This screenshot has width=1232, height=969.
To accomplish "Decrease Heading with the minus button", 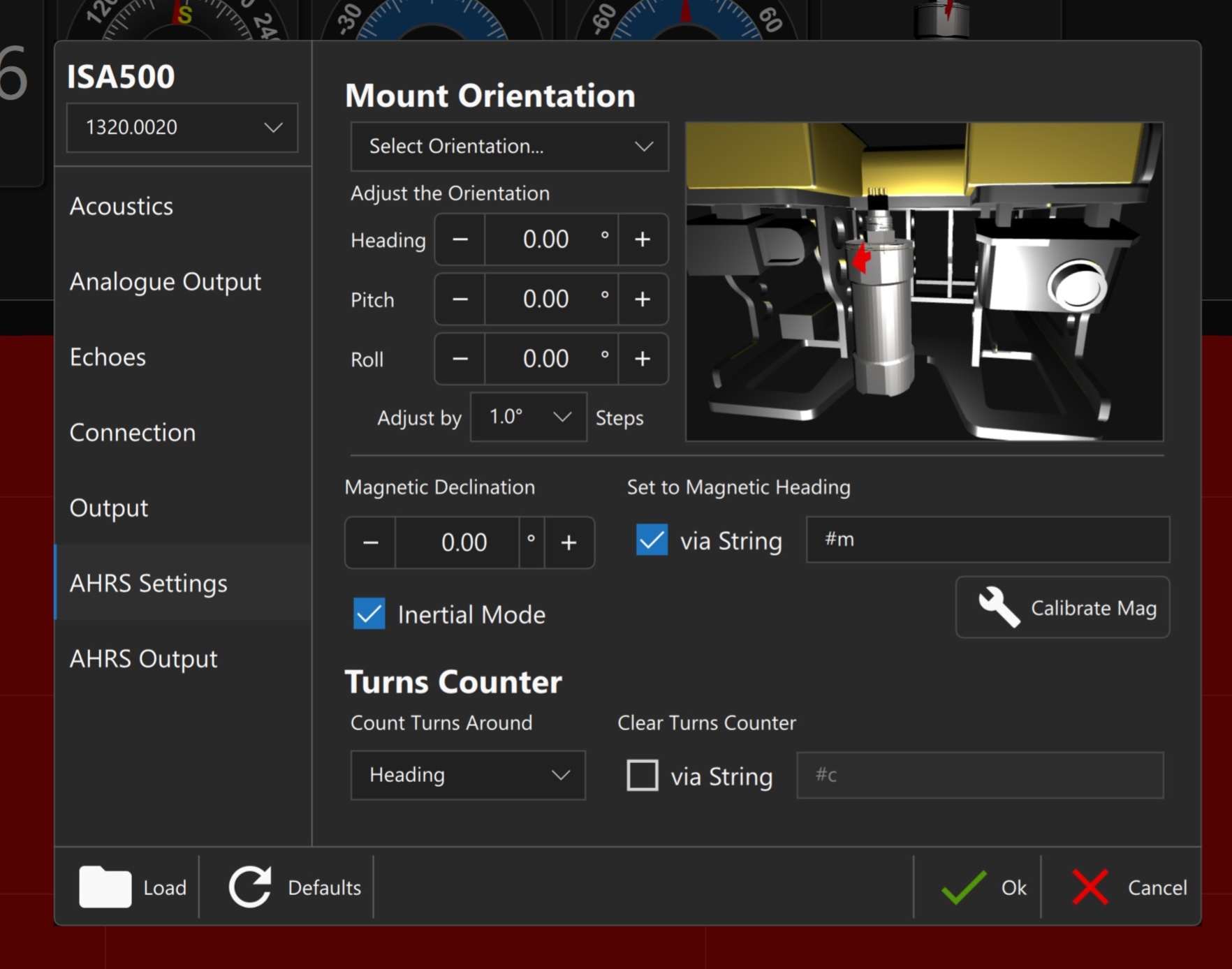I will click(x=460, y=239).
